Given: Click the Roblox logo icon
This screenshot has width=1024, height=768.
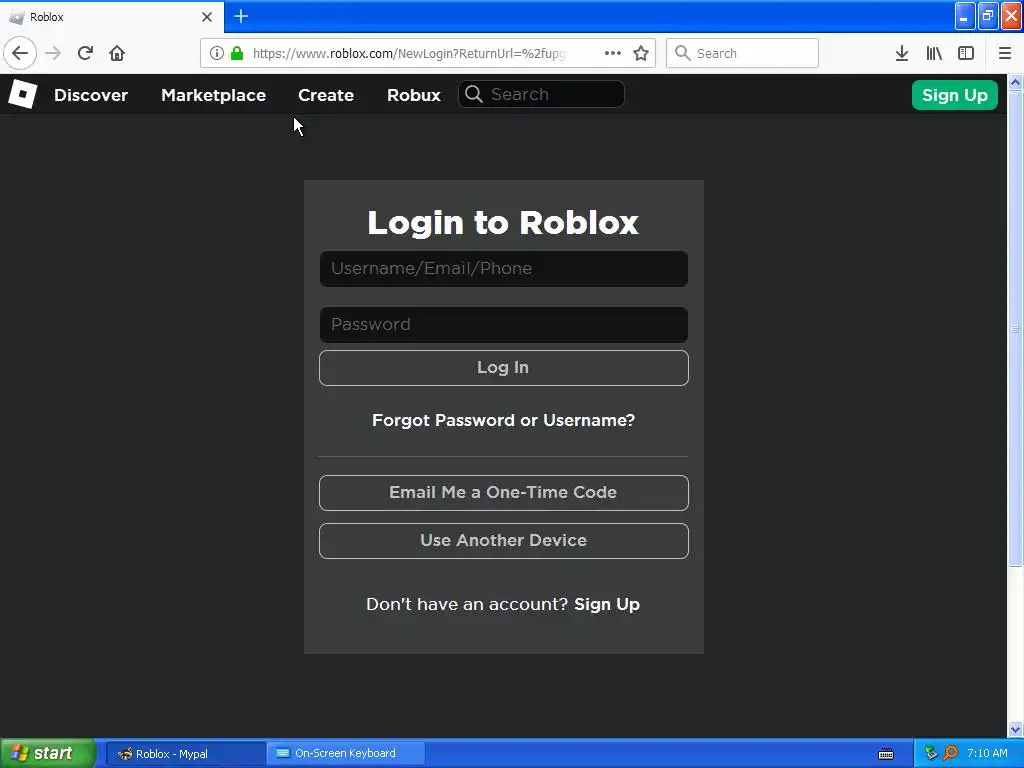Looking at the screenshot, I should tap(22, 95).
